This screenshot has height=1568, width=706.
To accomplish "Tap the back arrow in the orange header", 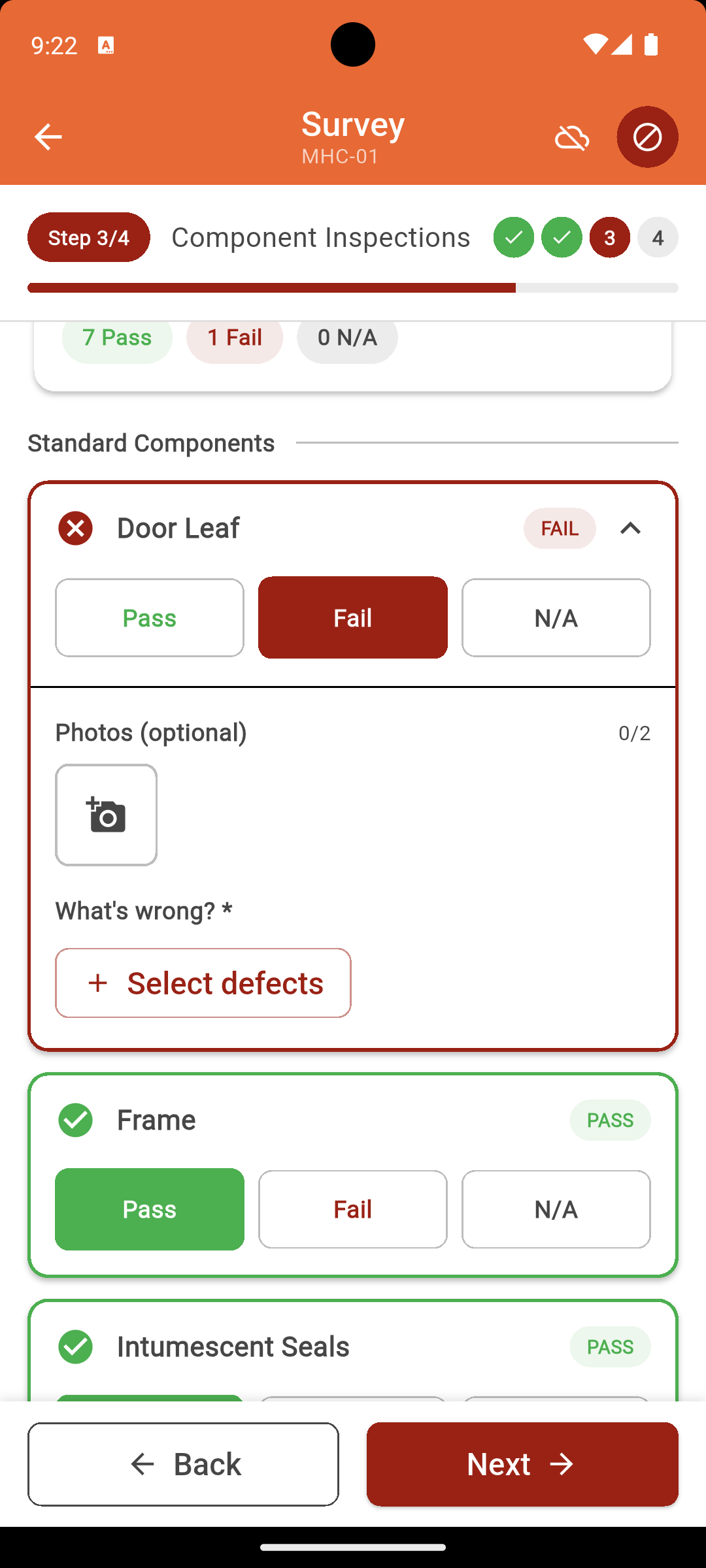I will point(48,137).
